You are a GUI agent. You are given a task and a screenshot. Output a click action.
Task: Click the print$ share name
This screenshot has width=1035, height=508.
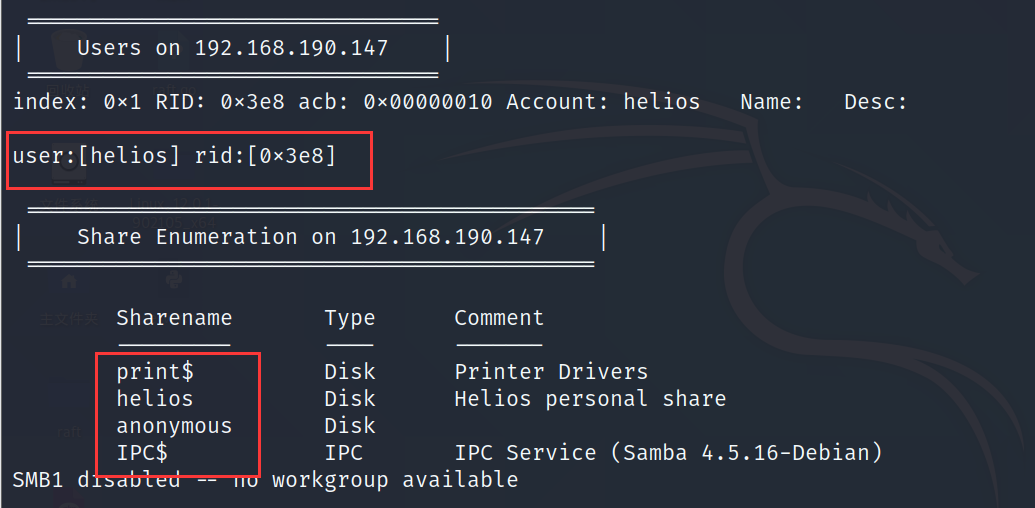(x=154, y=372)
